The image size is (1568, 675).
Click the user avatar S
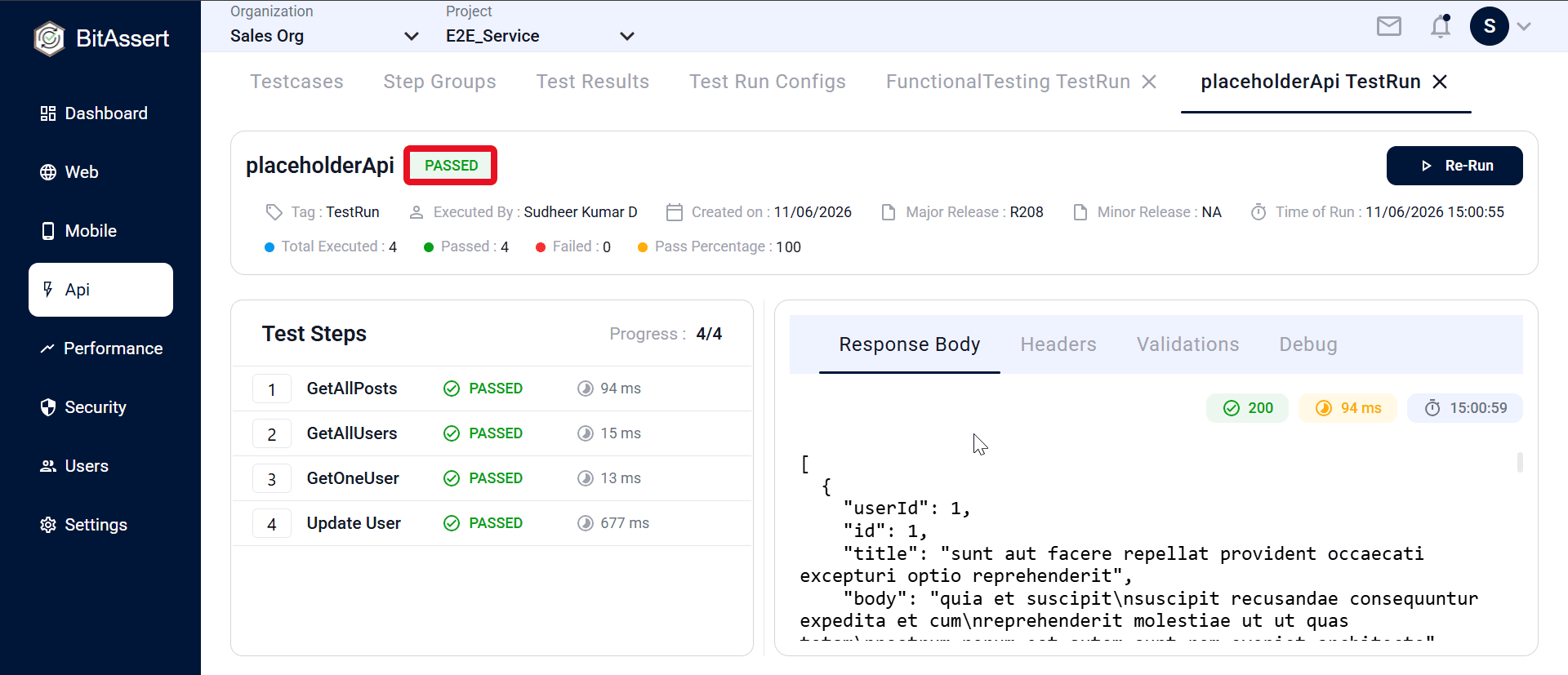(x=1489, y=26)
